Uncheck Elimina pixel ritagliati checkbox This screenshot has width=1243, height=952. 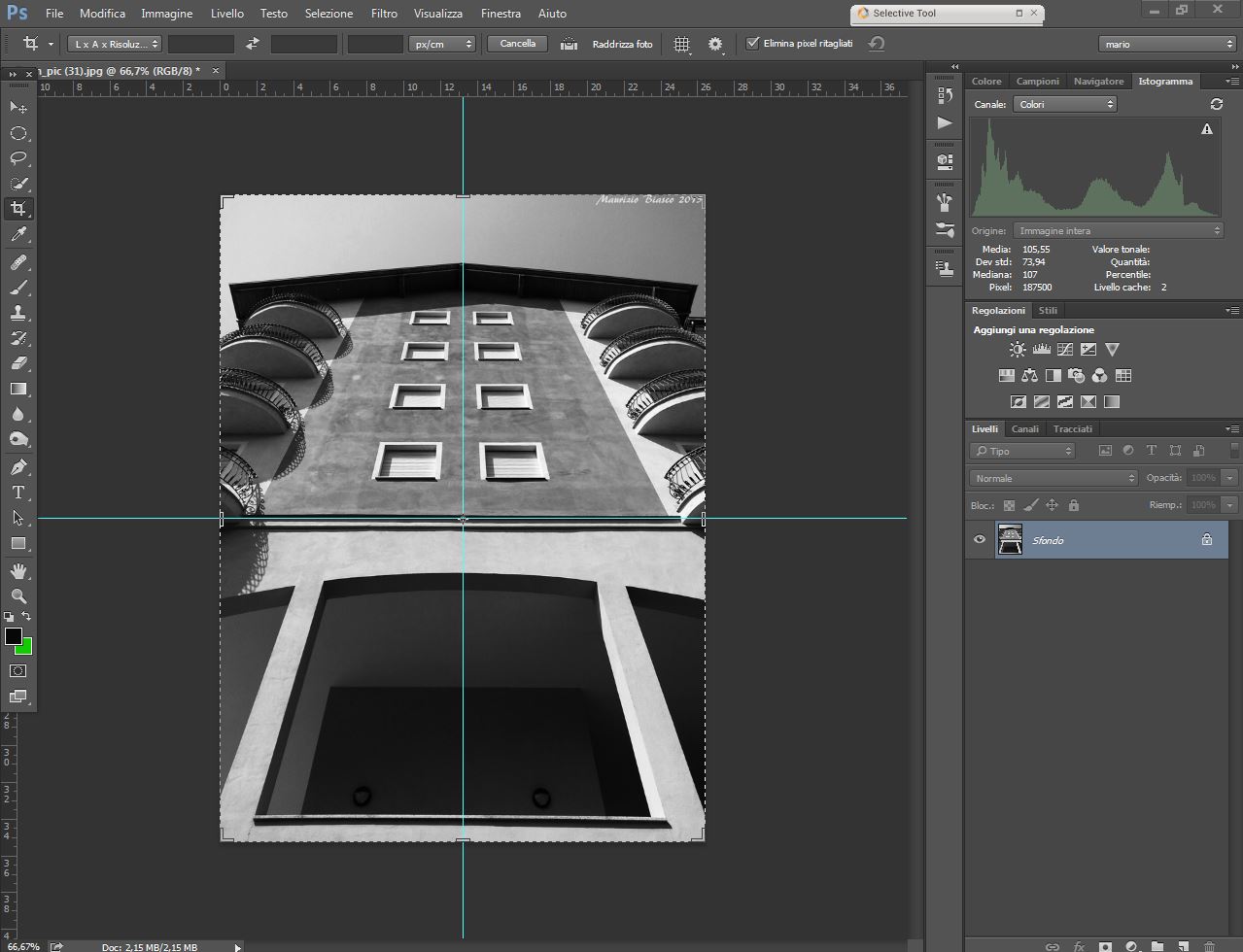752,44
